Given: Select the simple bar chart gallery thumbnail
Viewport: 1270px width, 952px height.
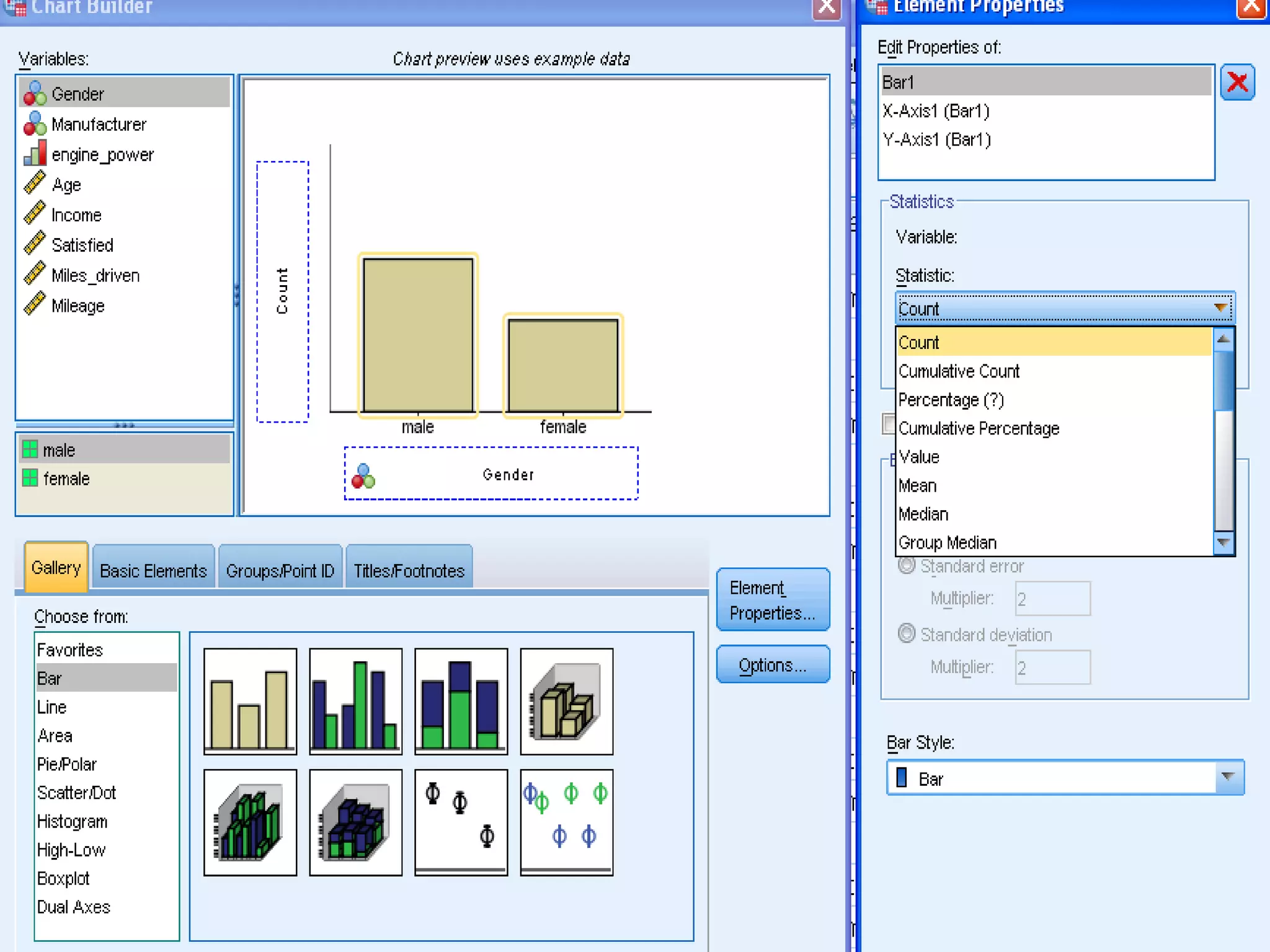Looking at the screenshot, I should [250, 701].
